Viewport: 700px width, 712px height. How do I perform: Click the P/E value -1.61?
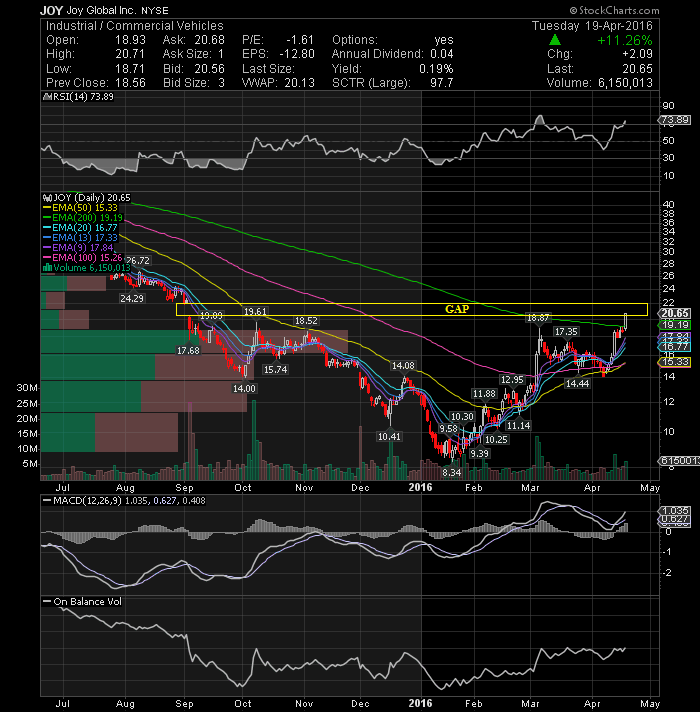point(300,40)
